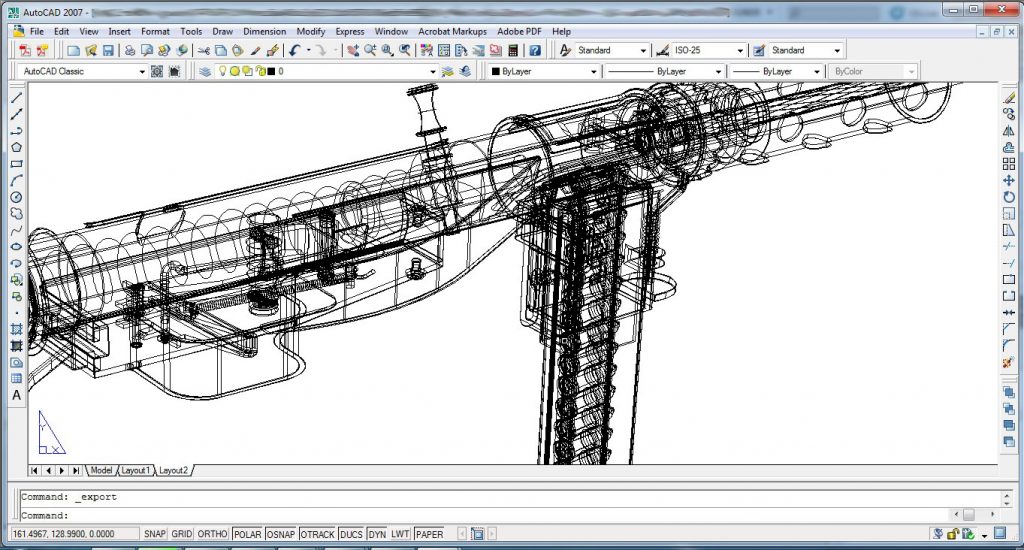Click the Cut scissors icon
Image resolution: width=1024 pixels, height=550 pixels.
click(x=204, y=50)
